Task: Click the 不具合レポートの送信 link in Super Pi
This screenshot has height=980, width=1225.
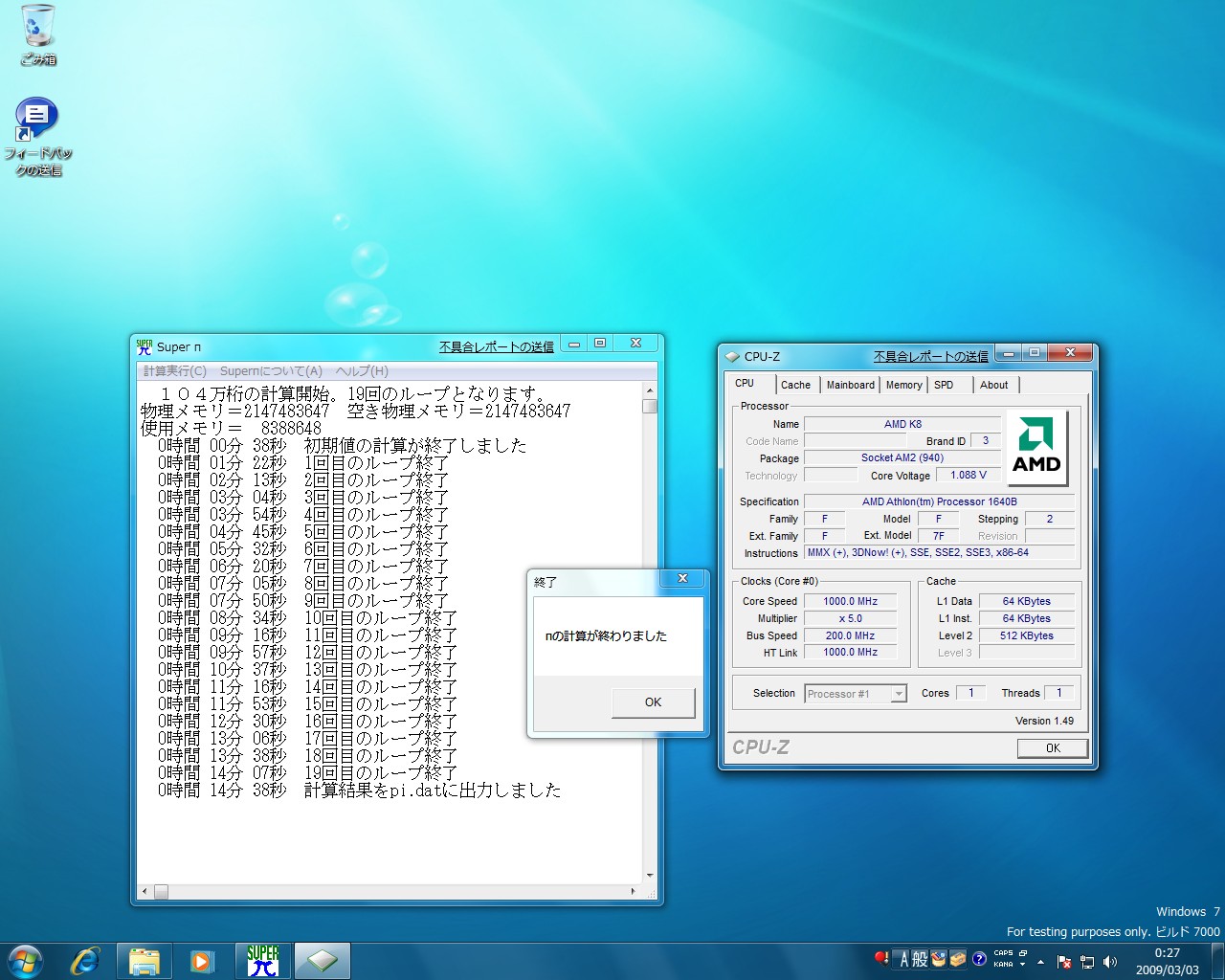Action: point(497,346)
